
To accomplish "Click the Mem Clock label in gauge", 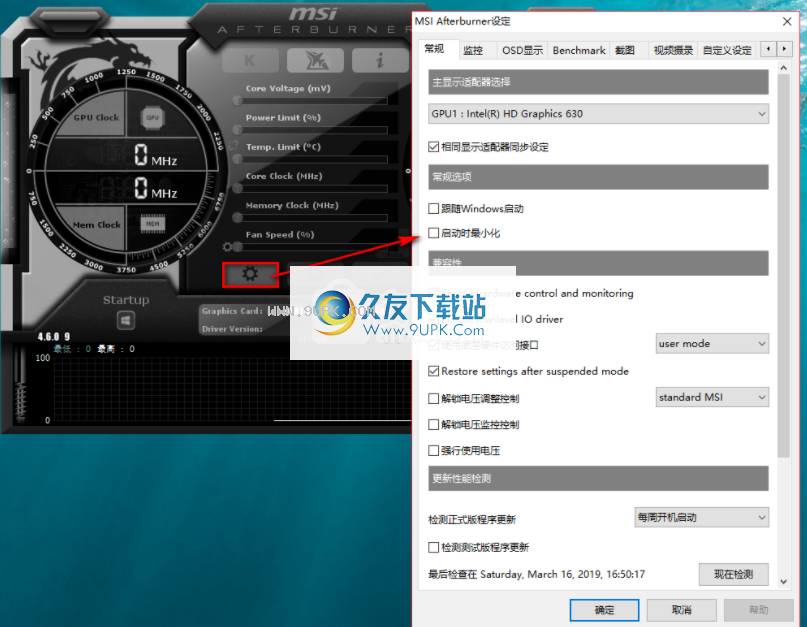I will tap(97, 225).
